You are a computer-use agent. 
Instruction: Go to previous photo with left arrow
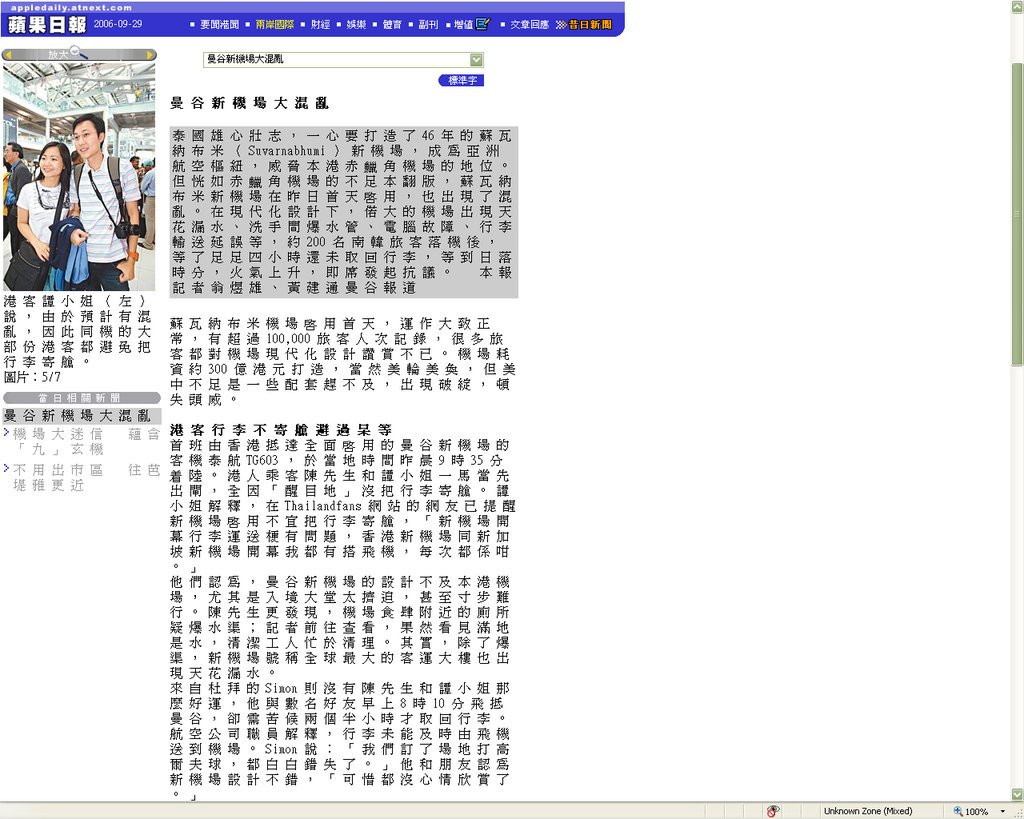point(9,55)
